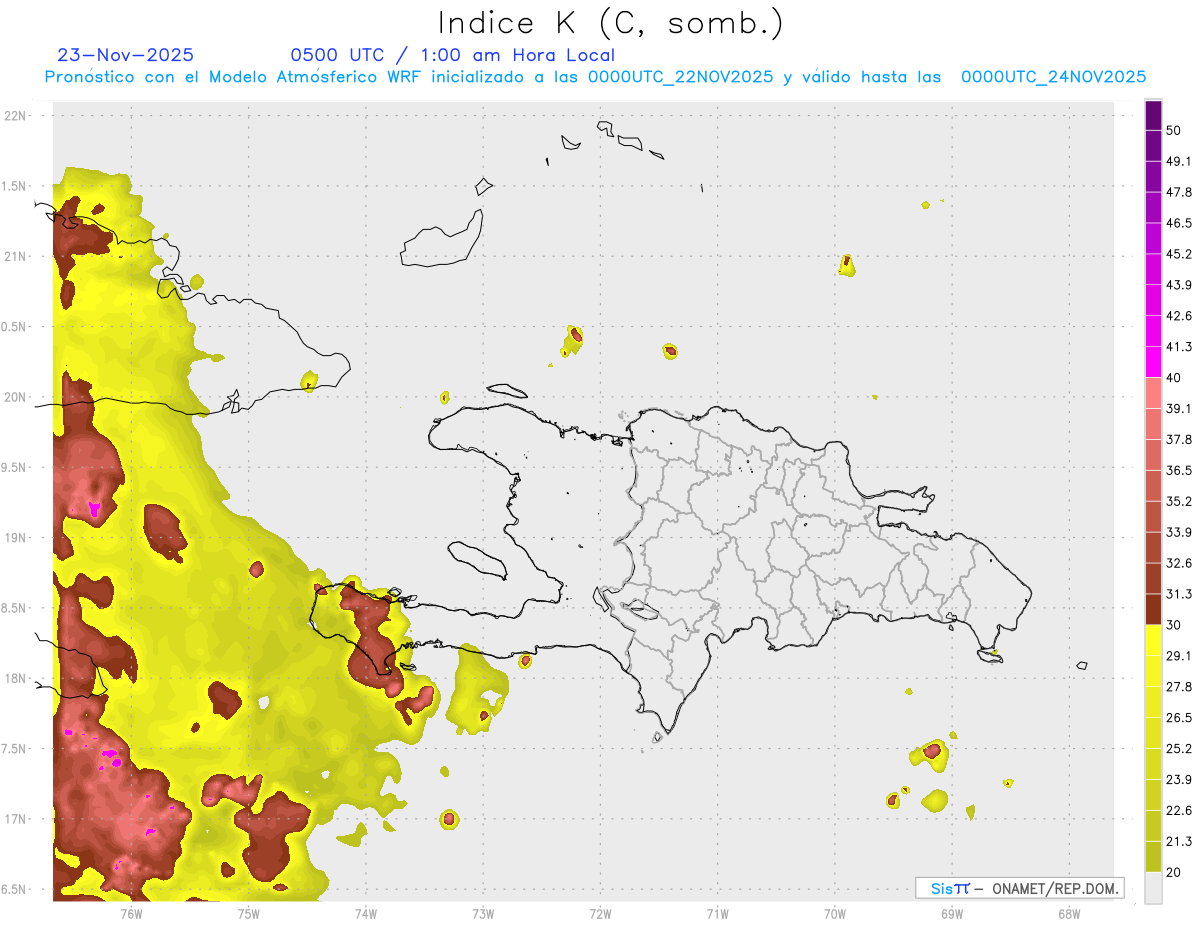Click the "36.5" colorbar value

click(1179, 470)
